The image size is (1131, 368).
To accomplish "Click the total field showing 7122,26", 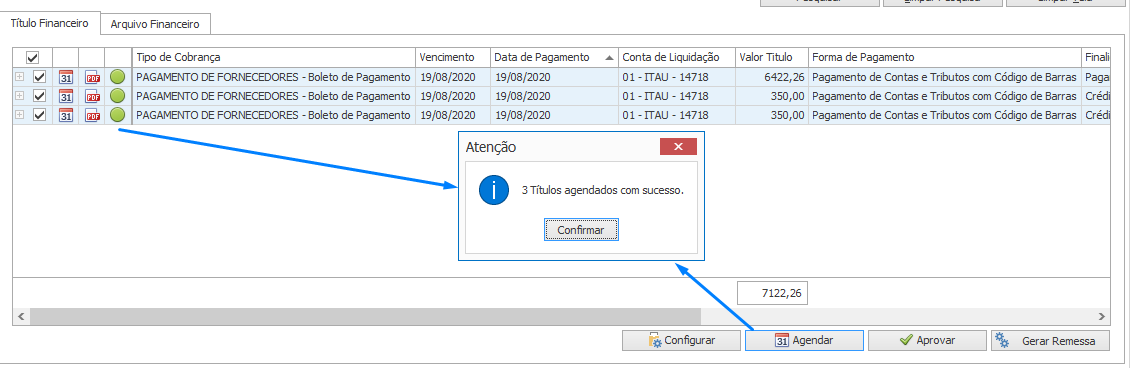I will (x=773, y=293).
